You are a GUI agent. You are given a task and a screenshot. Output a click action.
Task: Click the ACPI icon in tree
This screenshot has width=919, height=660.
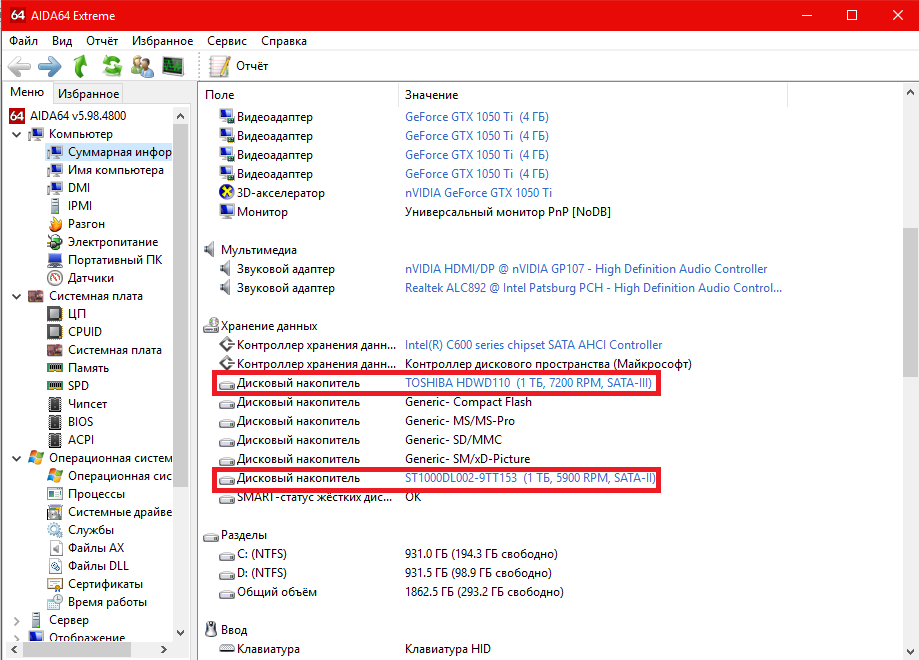tap(55, 440)
